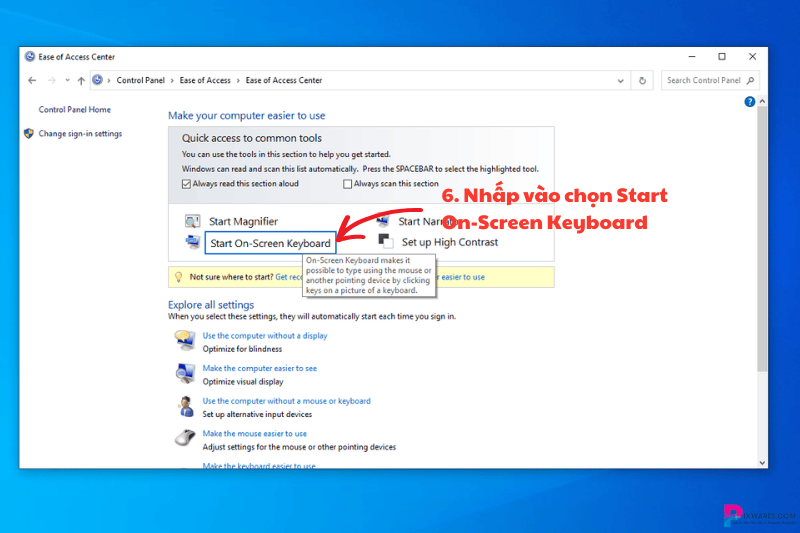Click the shield icon for sign-in settings
800x533 pixels.
29,133
